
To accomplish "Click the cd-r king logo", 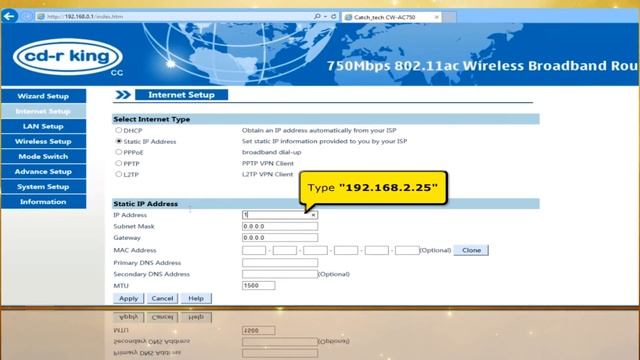I will click(x=68, y=56).
